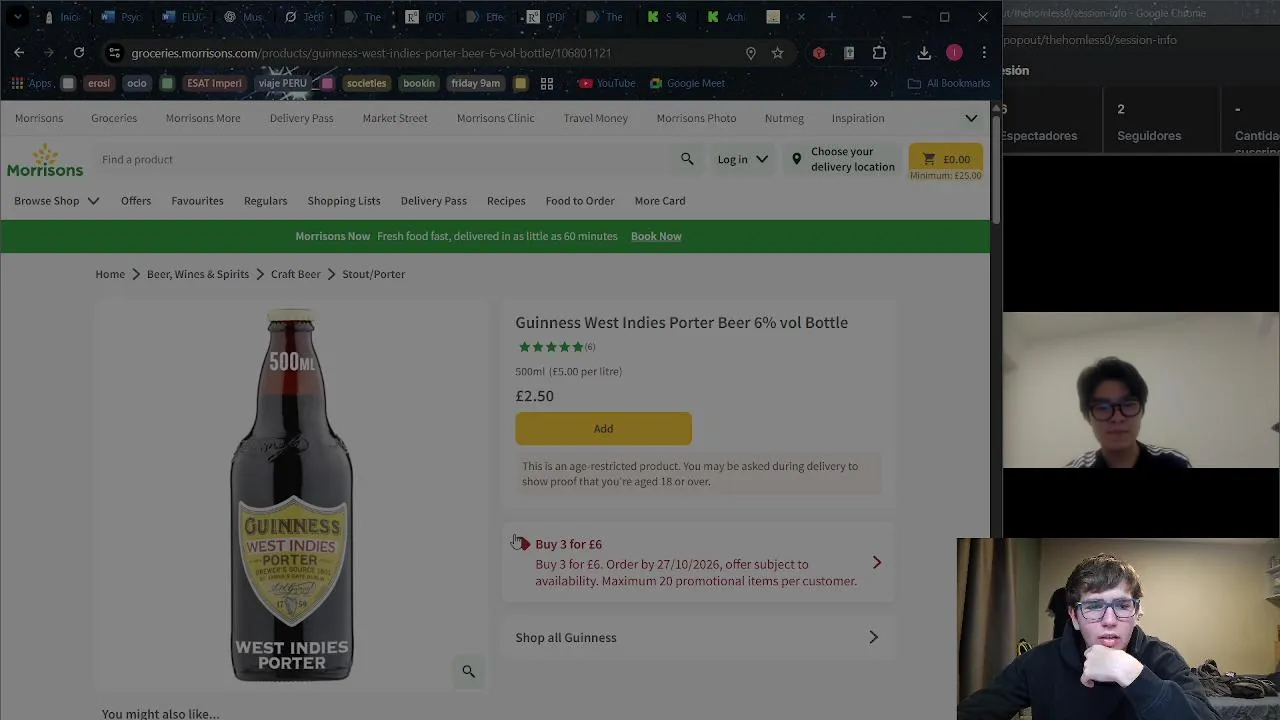Open Chrome downloads
The width and height of the screenshot is (1280, 720).
[x=924, y=52]
